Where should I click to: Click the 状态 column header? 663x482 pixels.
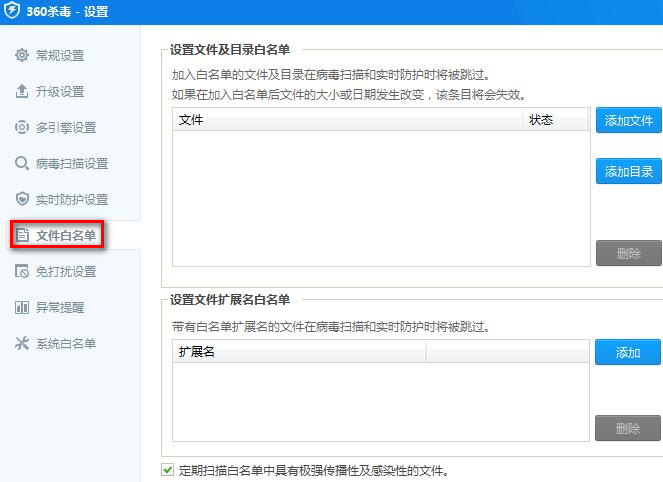point(555,120)
